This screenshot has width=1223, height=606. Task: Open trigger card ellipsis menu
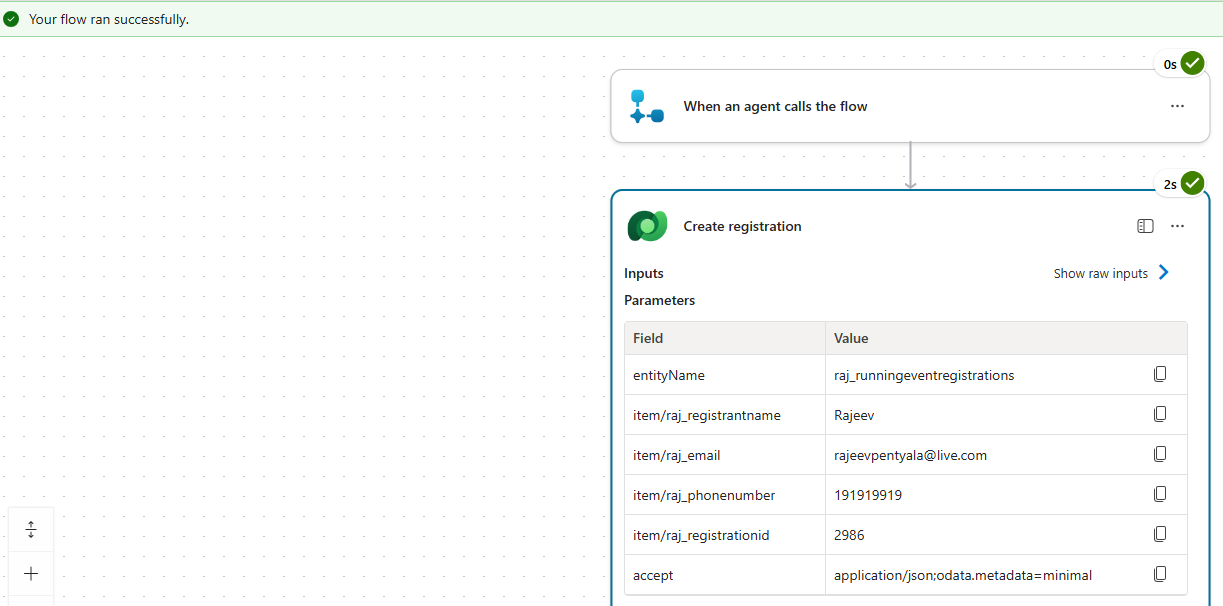tap(1177, 106)
